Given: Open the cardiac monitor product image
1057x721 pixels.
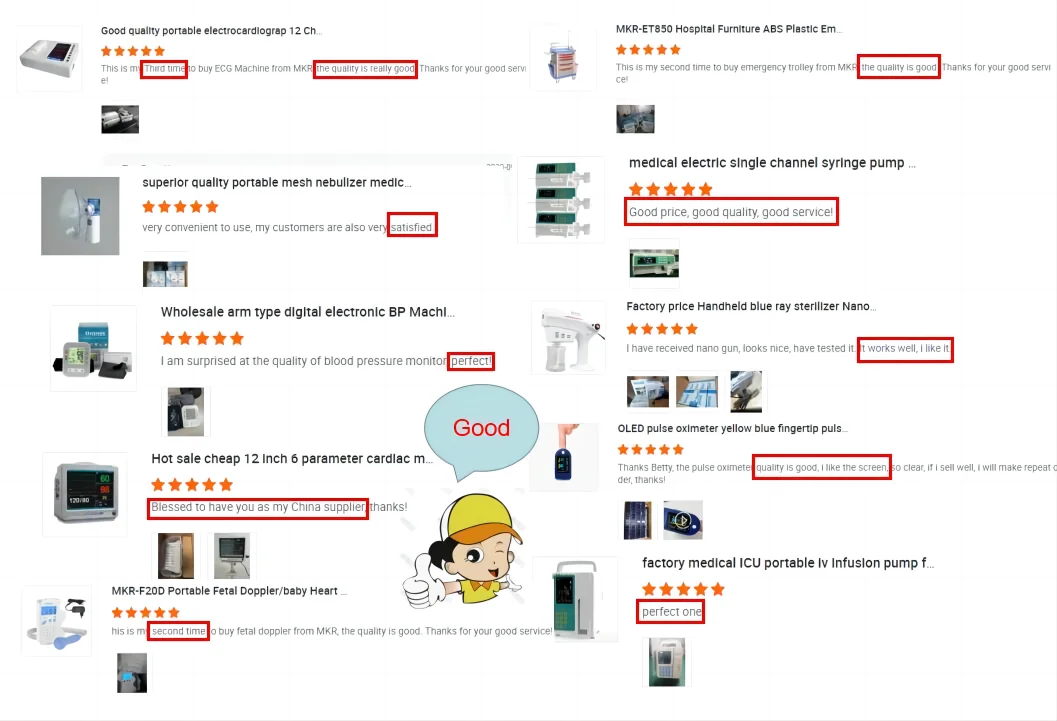Looking at the screenshot, I should click(x=85, y=495).
